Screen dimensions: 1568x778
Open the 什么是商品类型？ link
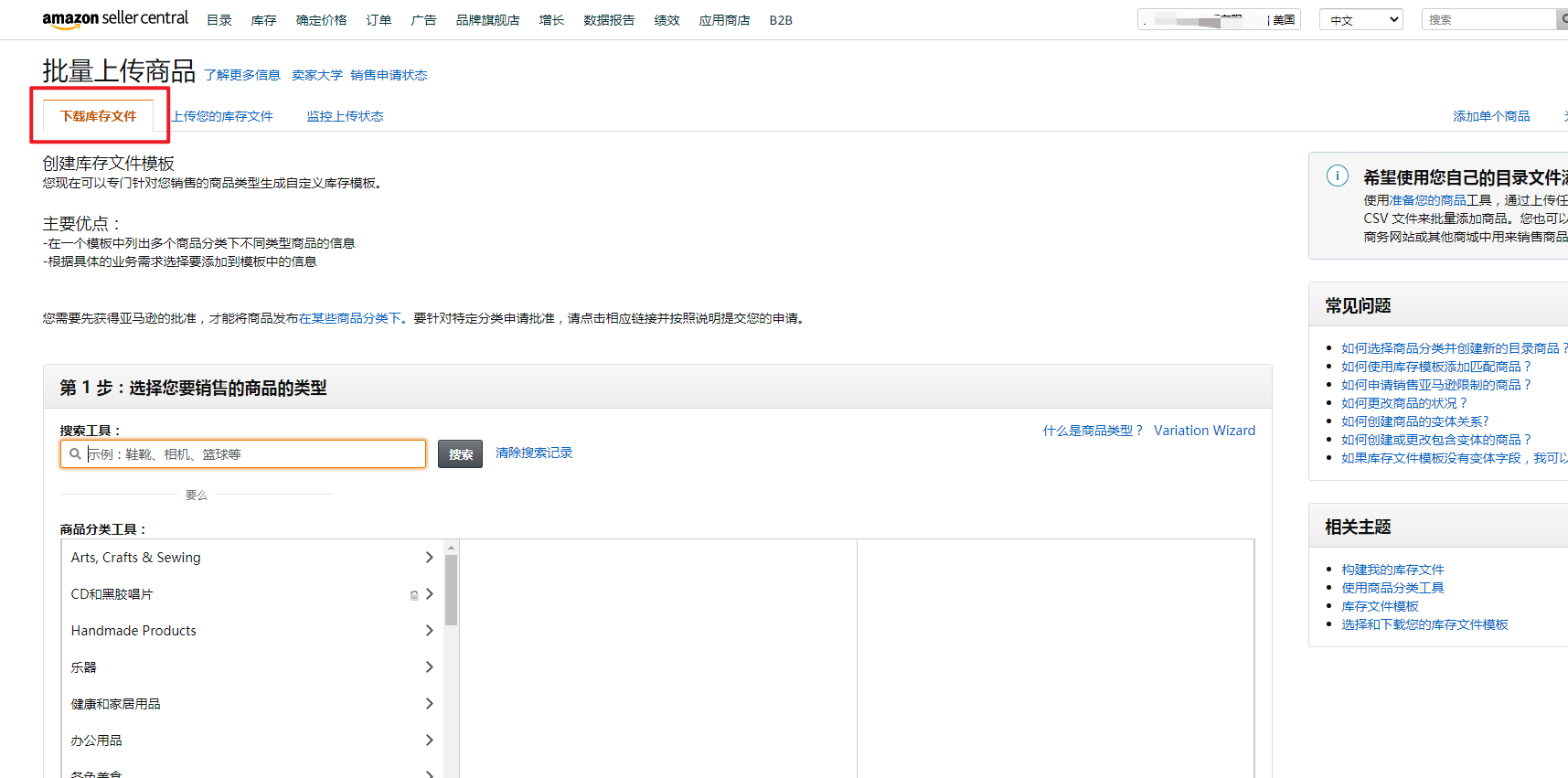click(x=1093, y=431)
